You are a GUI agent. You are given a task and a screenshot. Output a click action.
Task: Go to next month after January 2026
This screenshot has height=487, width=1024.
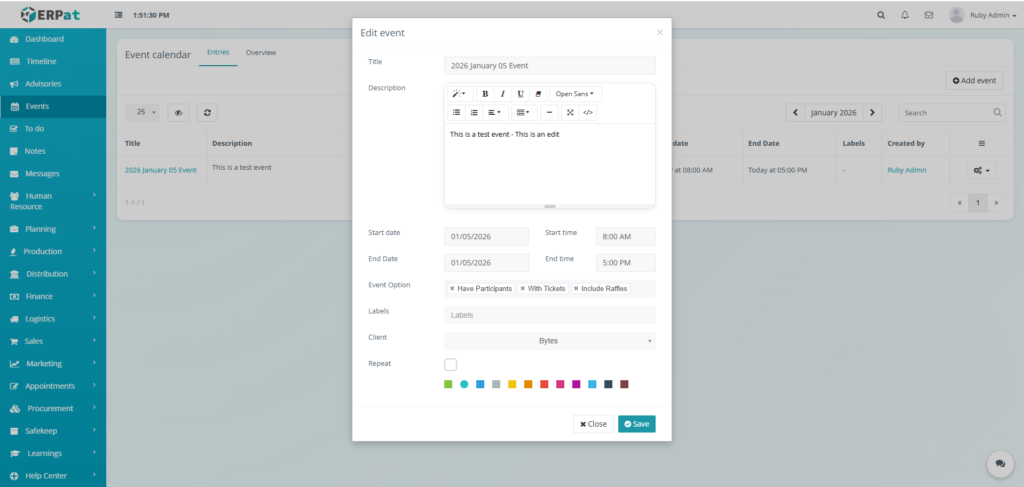coord(872,112)
